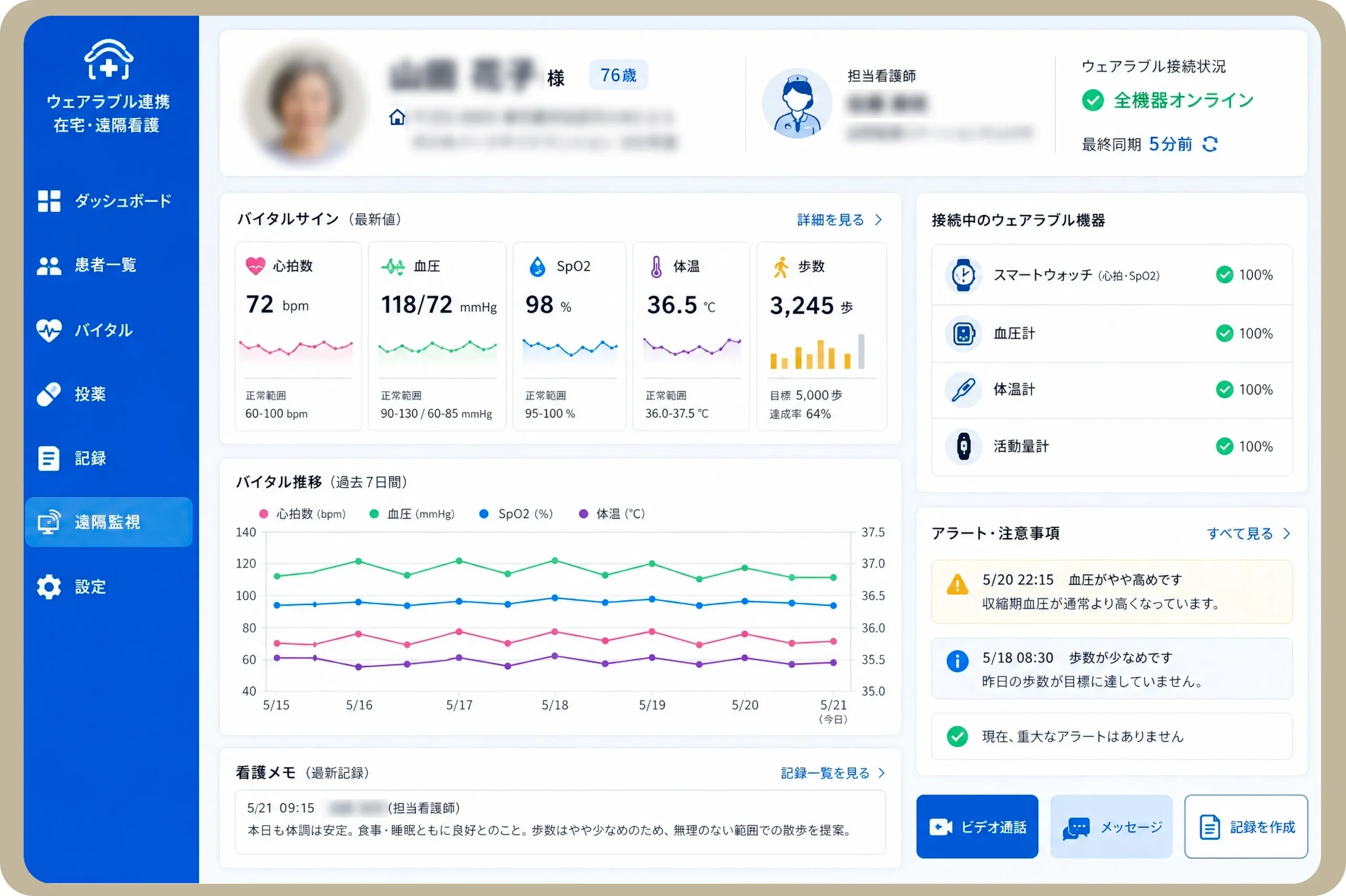The image size is (1346, 896).
Task: Click the 血圧計 device icon
Action: tap(963, 333)
